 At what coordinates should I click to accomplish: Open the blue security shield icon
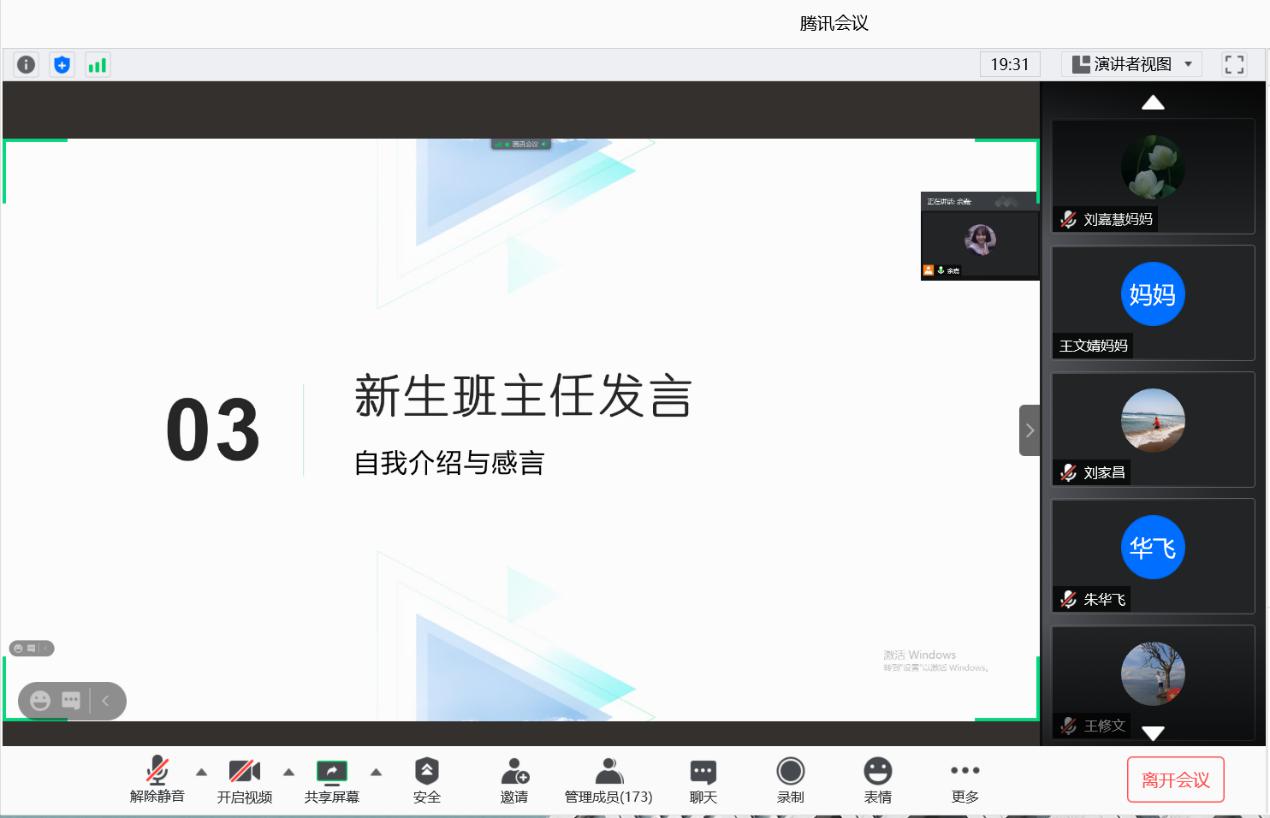[62, 65]
